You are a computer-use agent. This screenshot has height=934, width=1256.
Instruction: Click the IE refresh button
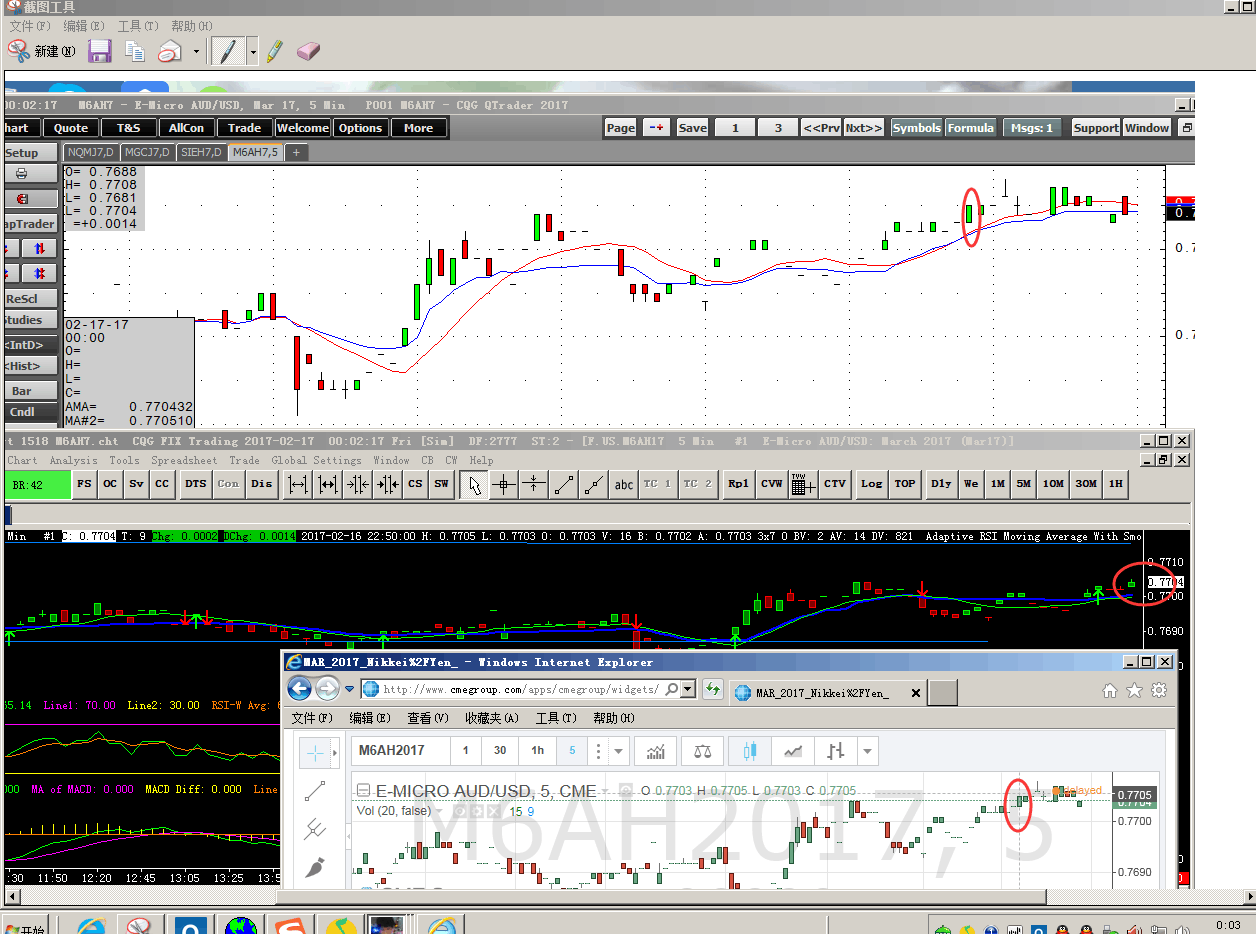click(713, 689)
